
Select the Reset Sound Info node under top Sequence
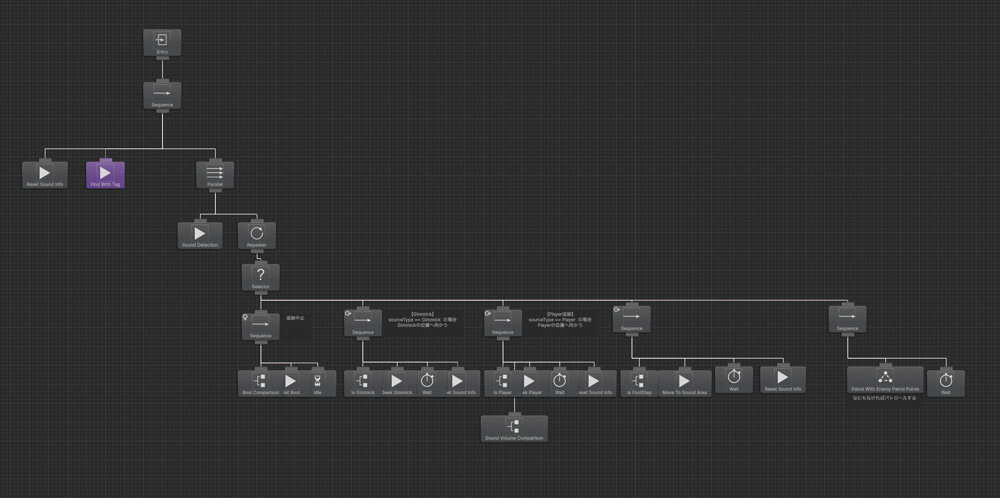pyautogui.click(x=44, y=174)
